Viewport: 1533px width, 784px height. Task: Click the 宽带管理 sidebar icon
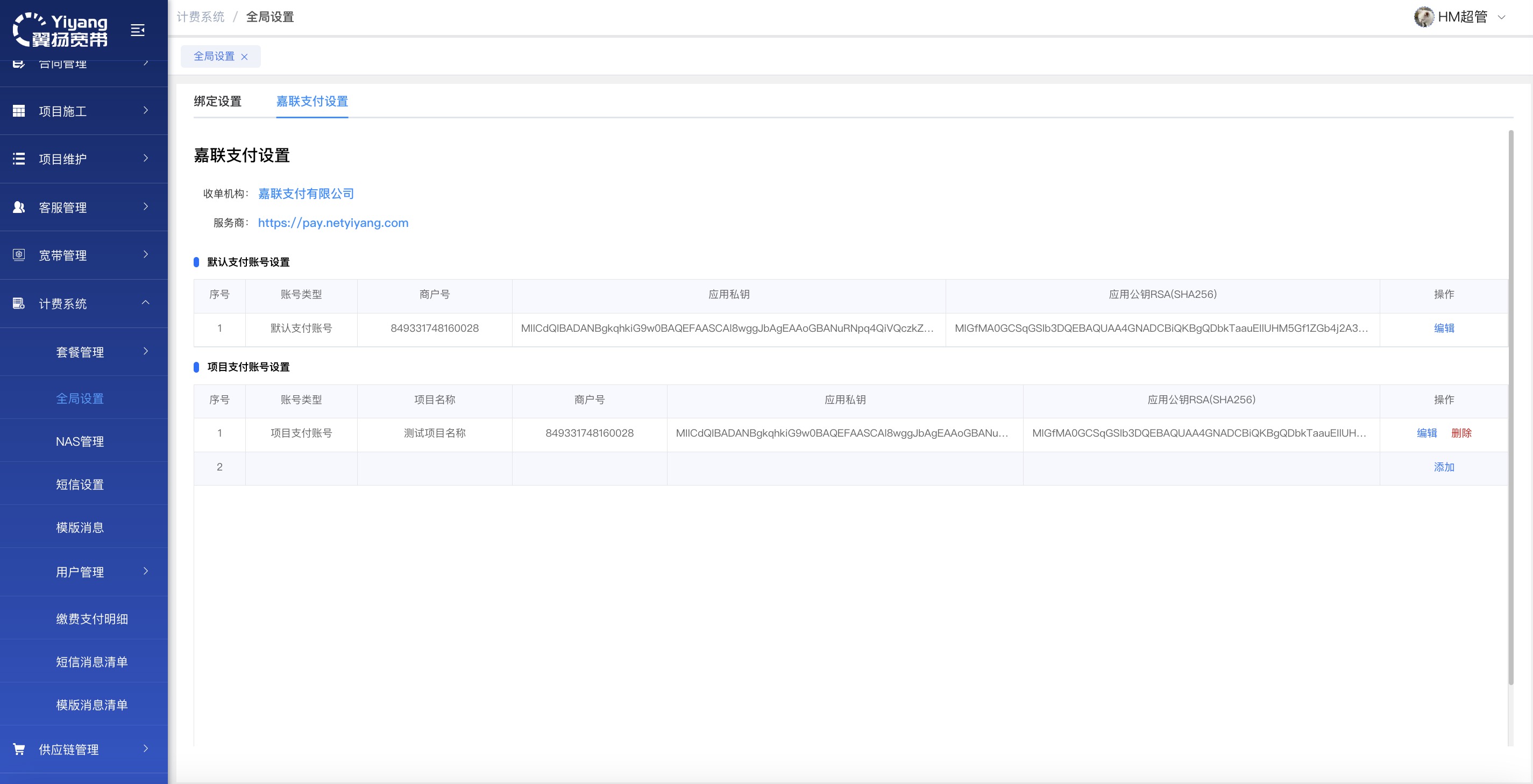pyautogui.click(x=19, y=254)
